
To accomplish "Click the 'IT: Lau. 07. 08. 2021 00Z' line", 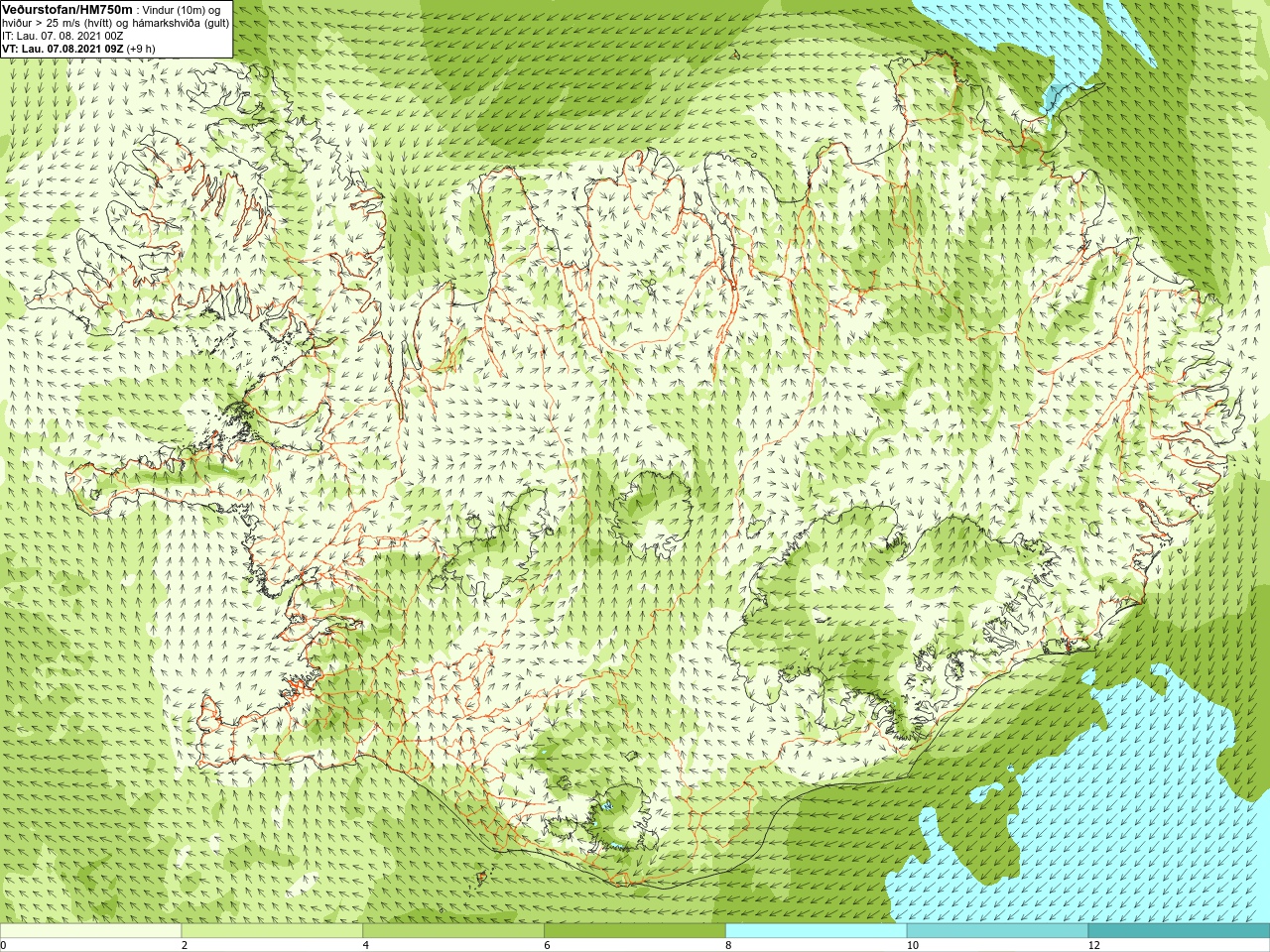I will (63, 36).
